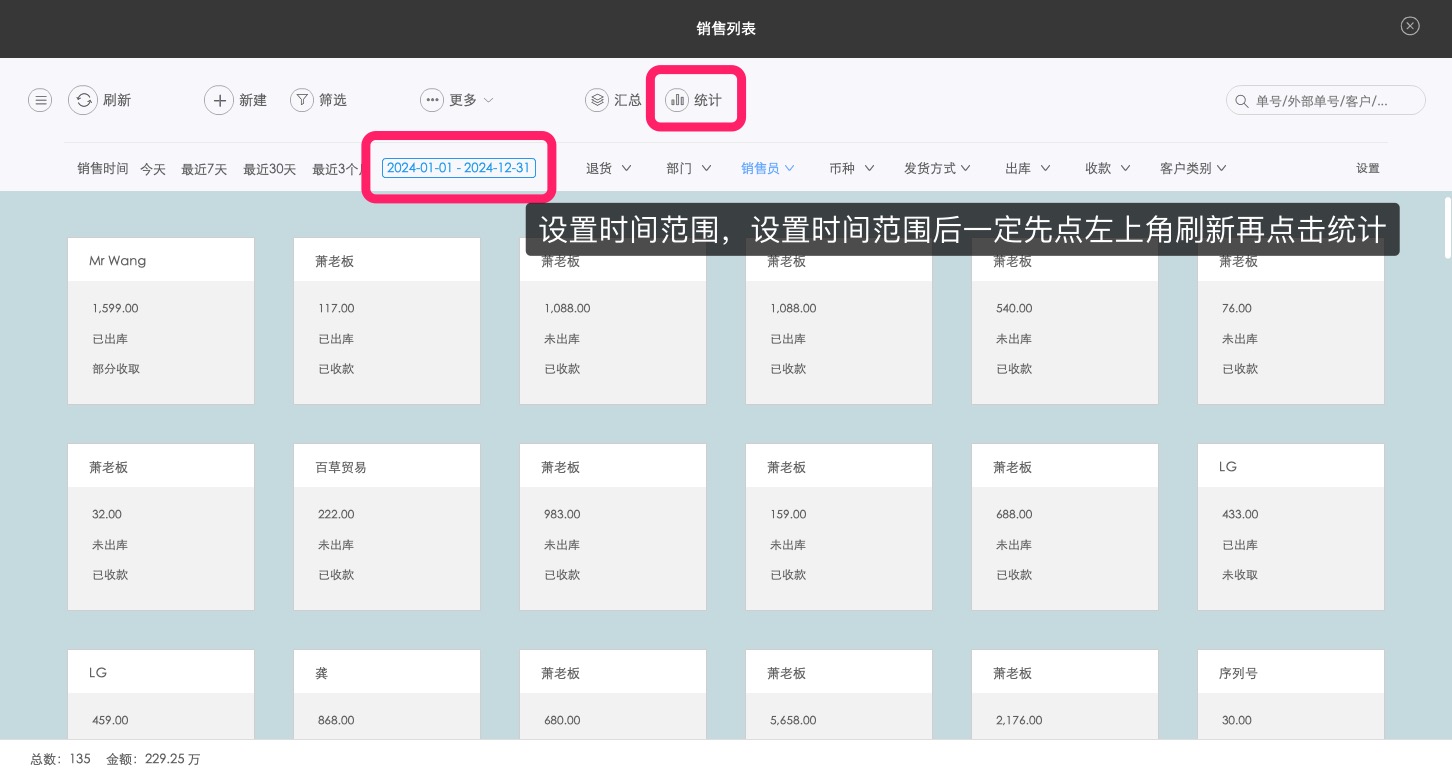Screen dimensions: 1452x777
Task: Click the 433.00 amount on LG card
Action: coord(1240,514)
